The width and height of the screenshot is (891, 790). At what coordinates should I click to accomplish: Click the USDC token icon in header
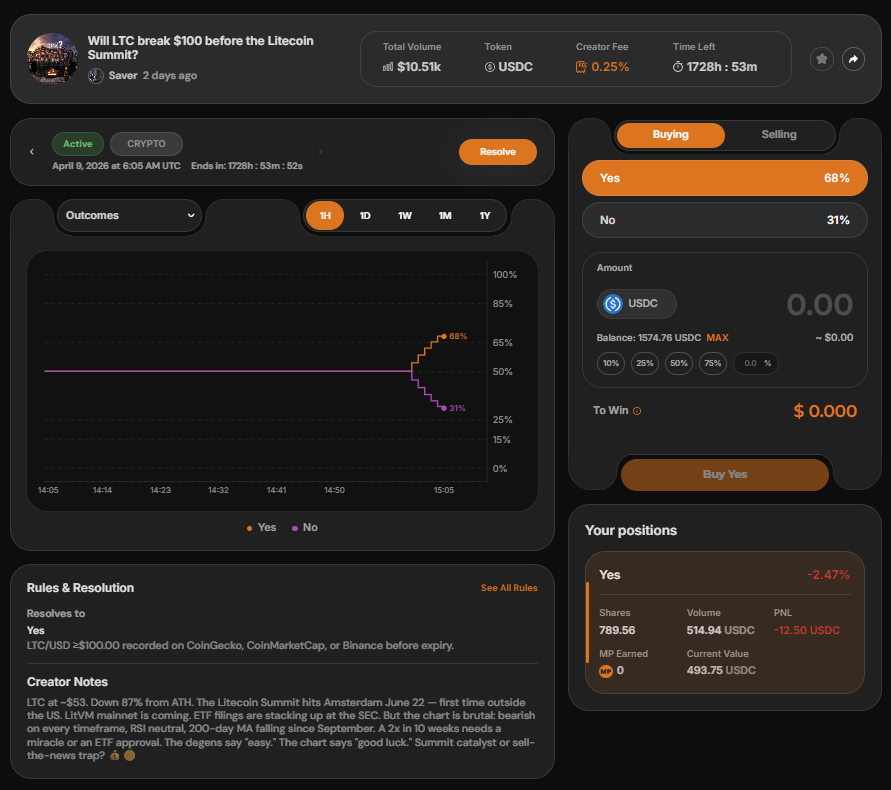(x=490, y=67)
